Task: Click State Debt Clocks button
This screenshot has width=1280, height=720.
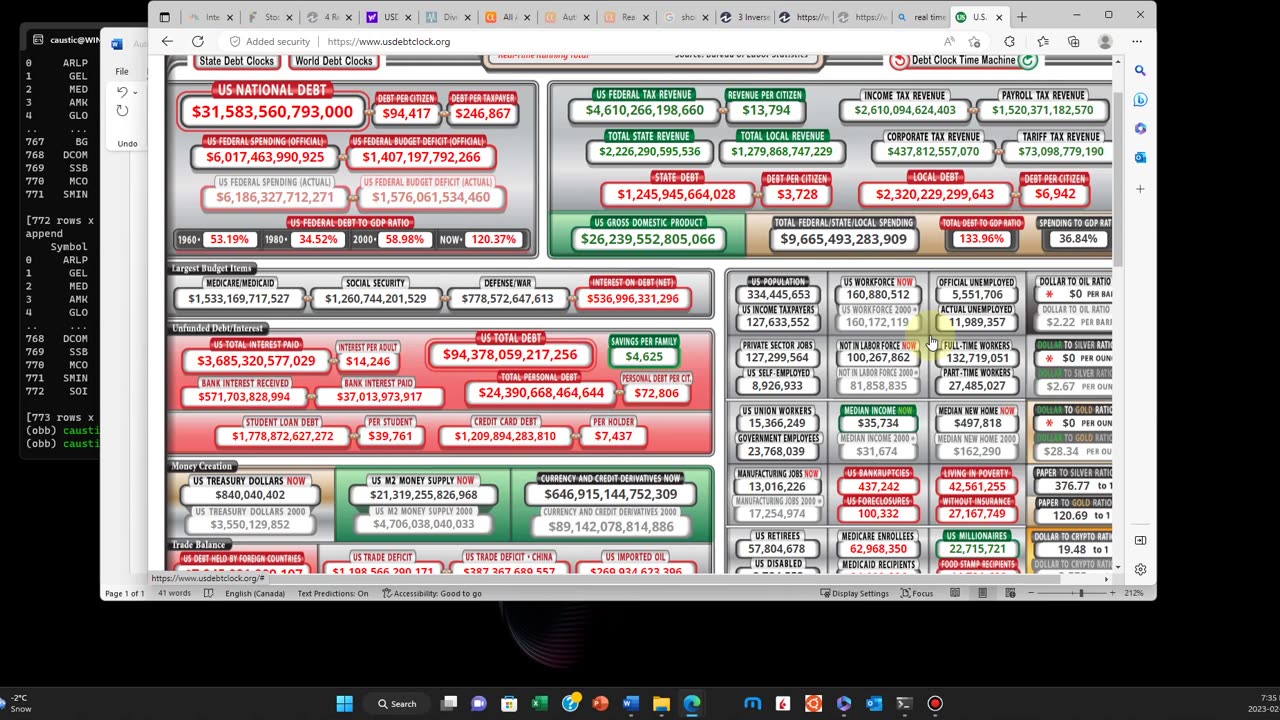Action: pyautogui.click(x=237, y=61)
